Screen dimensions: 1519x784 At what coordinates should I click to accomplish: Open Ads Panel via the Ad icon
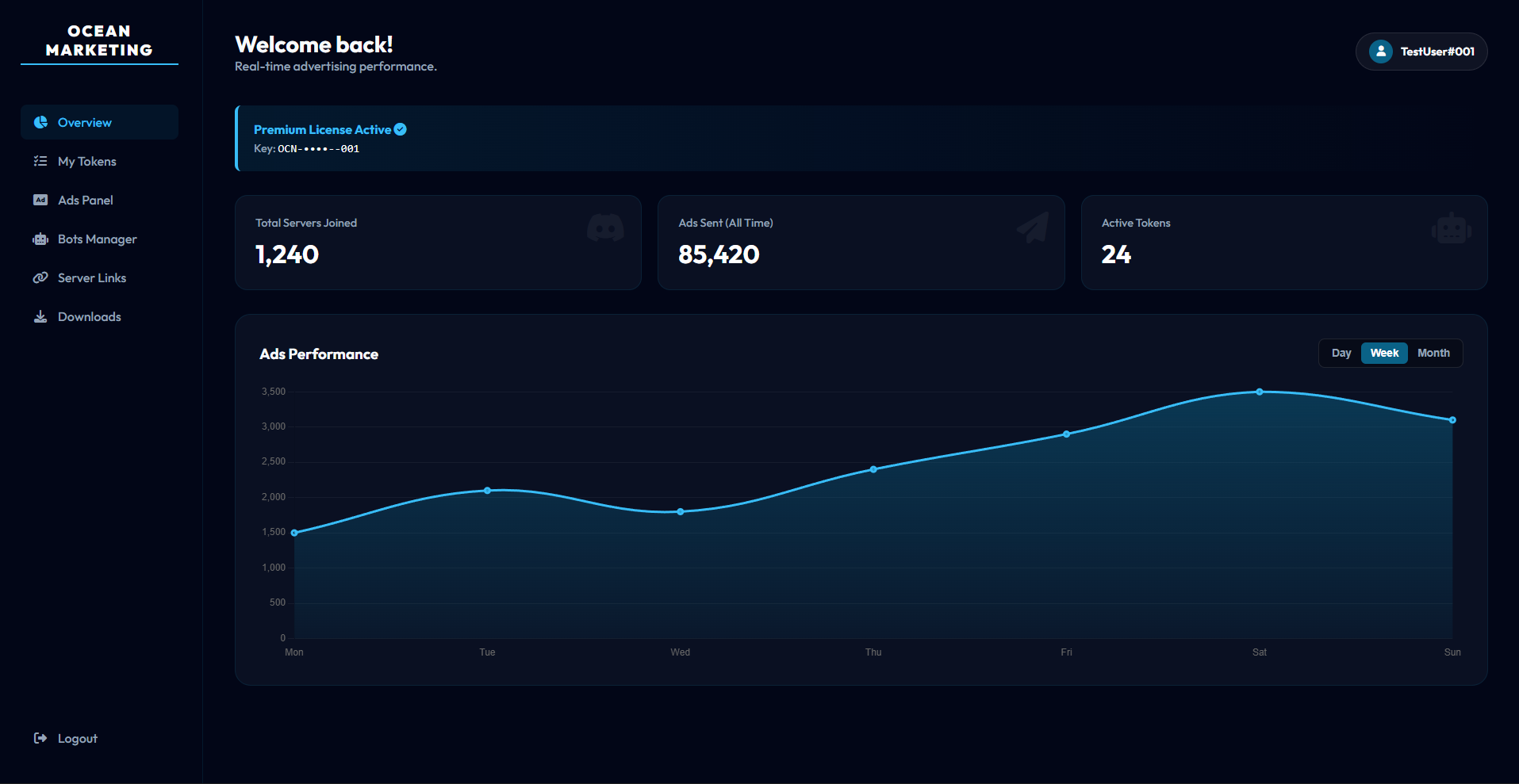point(40,200)
